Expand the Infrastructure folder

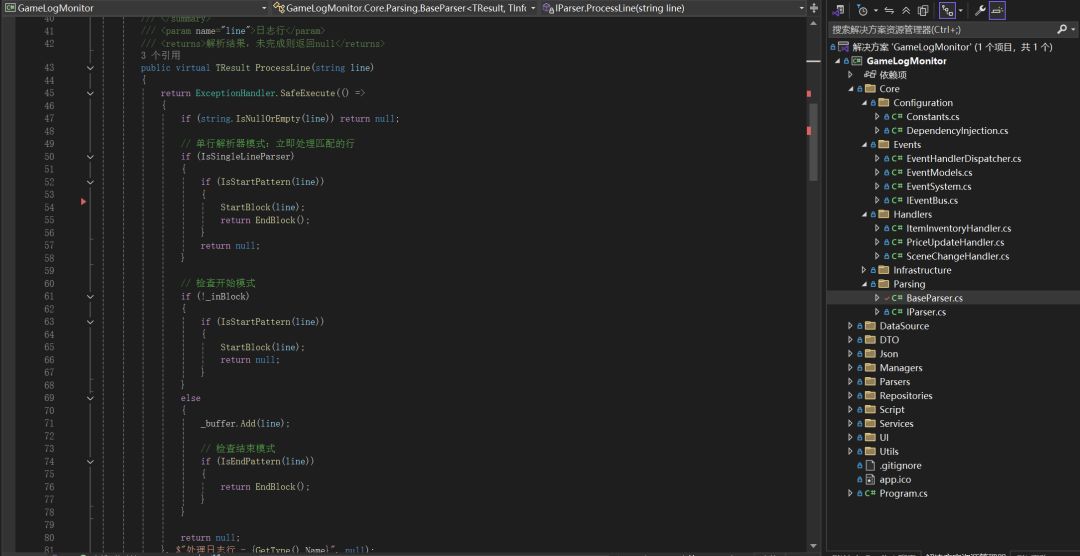[x=864, y=270]
